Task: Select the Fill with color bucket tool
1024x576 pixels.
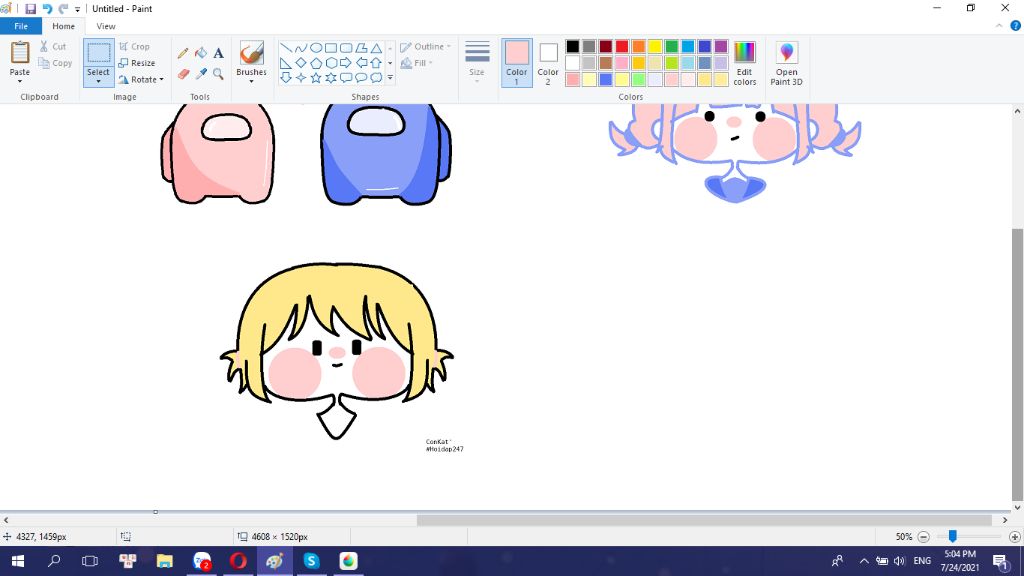Action: point(200,54)
